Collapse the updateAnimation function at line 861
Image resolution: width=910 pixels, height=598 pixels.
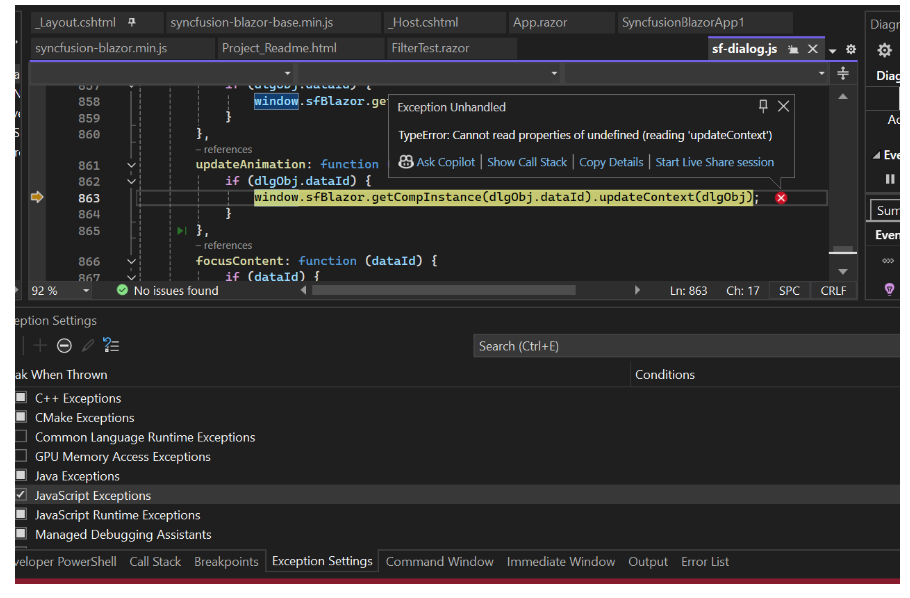(x=131, y=165)
